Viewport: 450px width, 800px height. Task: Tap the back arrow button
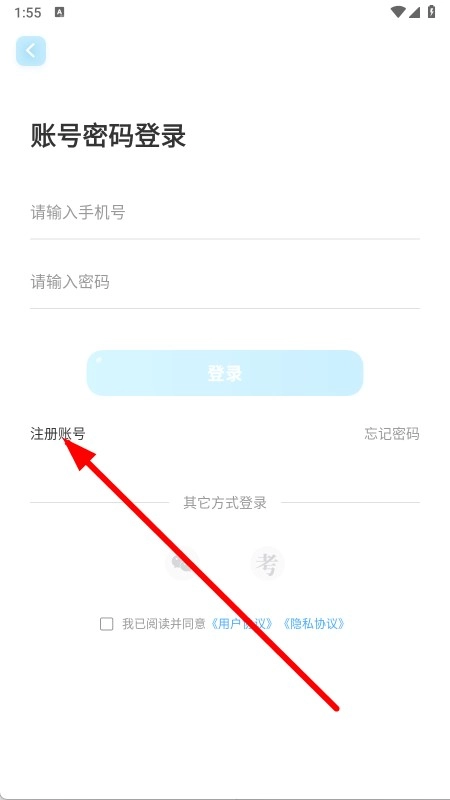[31, 51]
